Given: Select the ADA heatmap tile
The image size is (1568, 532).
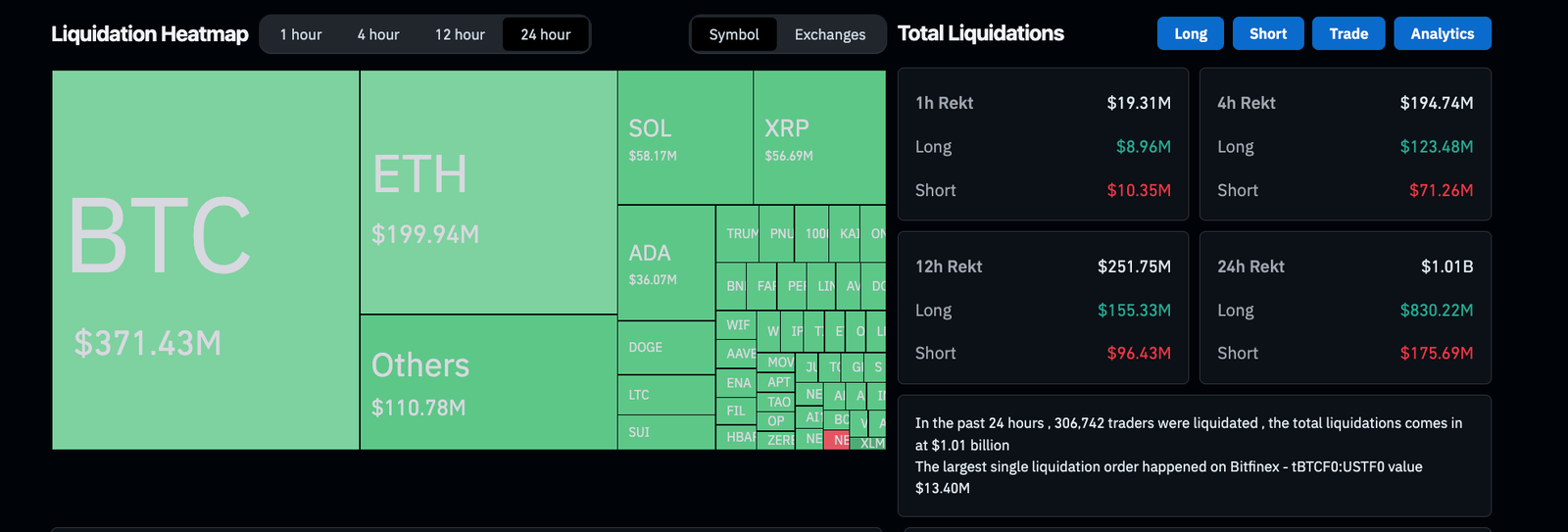Looking at the screenshot, I should pos(666,263).
